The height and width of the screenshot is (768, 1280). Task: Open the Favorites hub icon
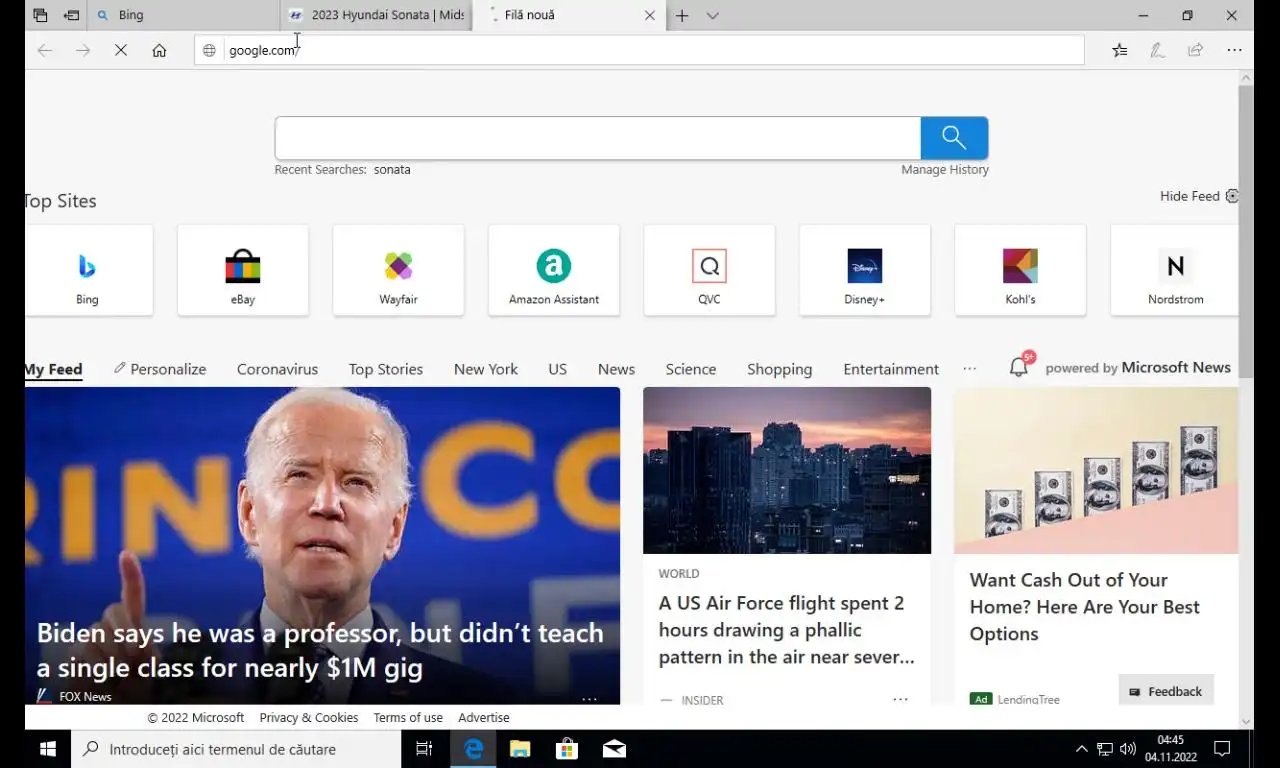pos(1119,50)
